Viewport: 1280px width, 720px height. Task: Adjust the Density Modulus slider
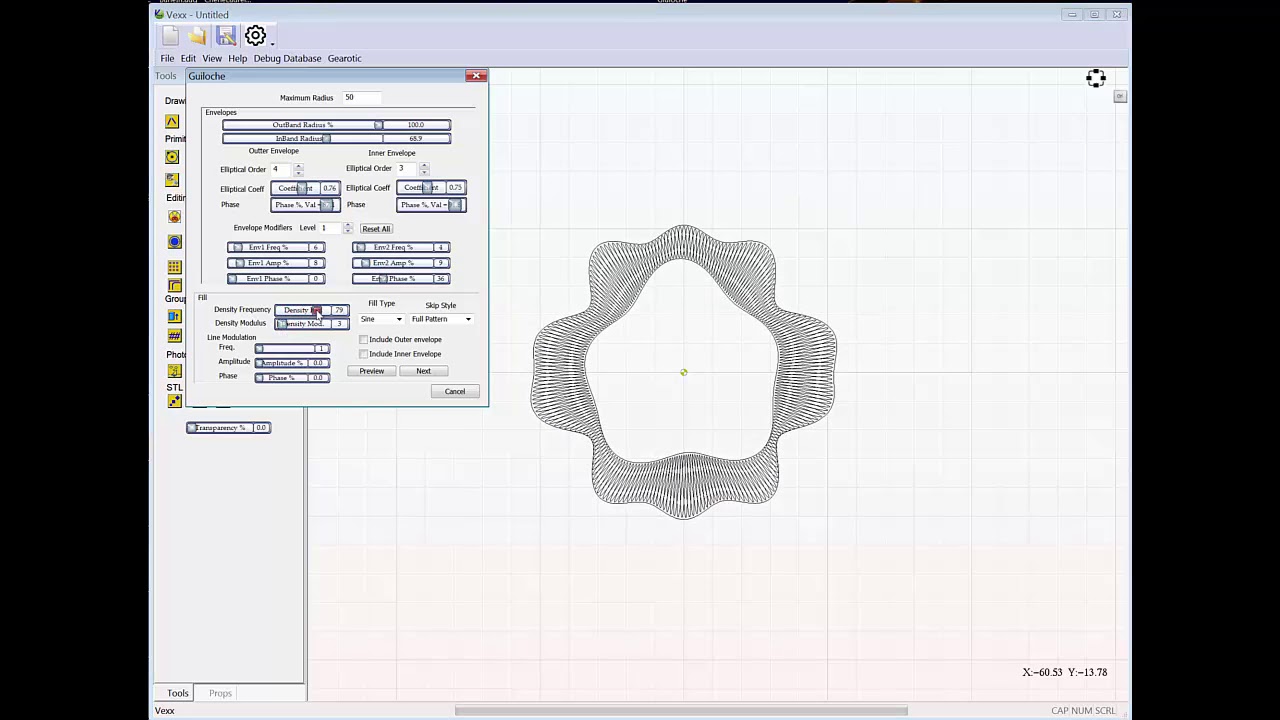[312, 324]
